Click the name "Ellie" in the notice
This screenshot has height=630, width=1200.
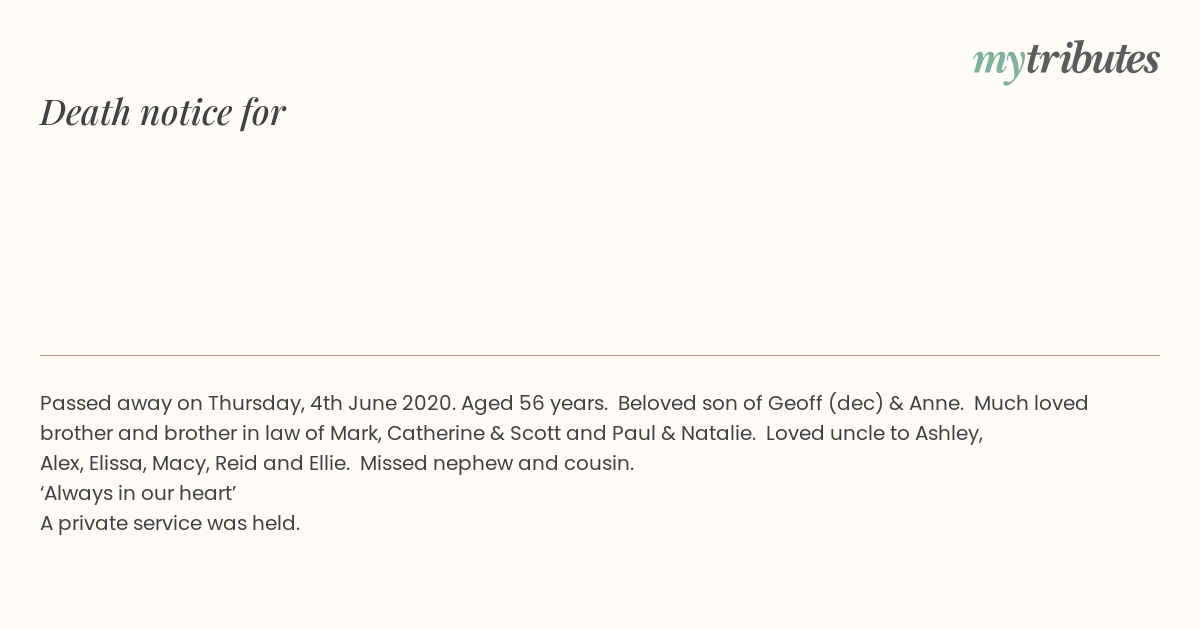(323, 463)
